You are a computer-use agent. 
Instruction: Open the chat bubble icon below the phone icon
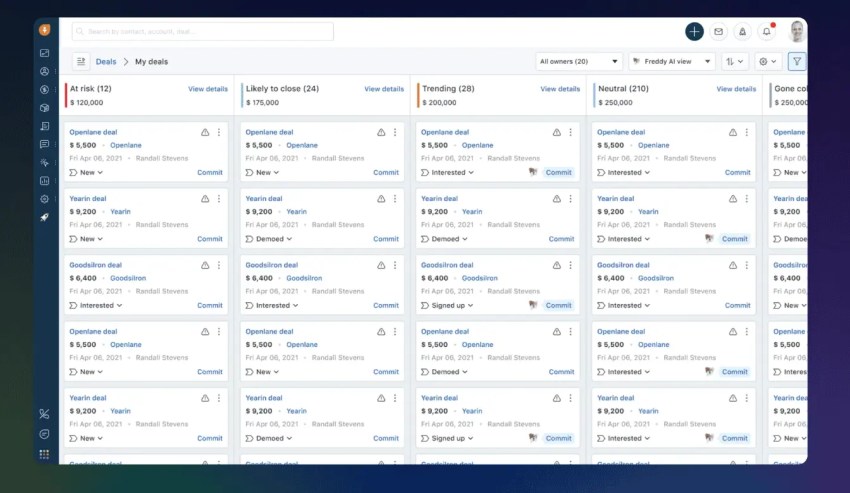pyautogui.click(x=44, y=434)
